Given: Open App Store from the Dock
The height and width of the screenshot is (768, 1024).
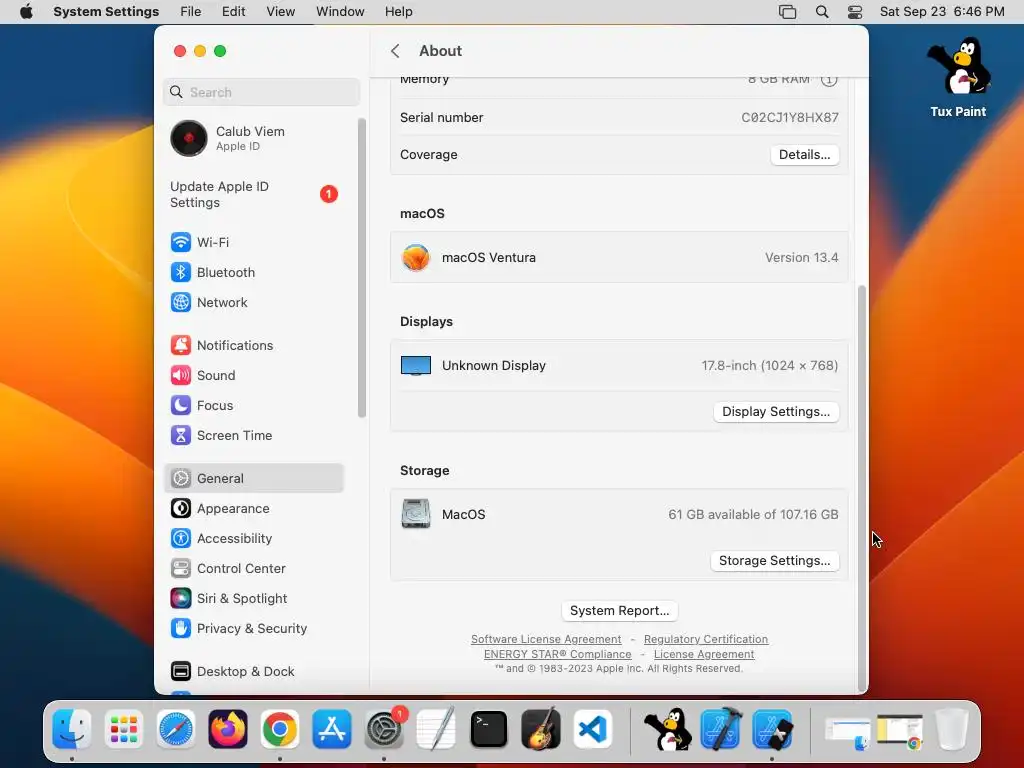Looking at the screenshot, I should (332, 729).
